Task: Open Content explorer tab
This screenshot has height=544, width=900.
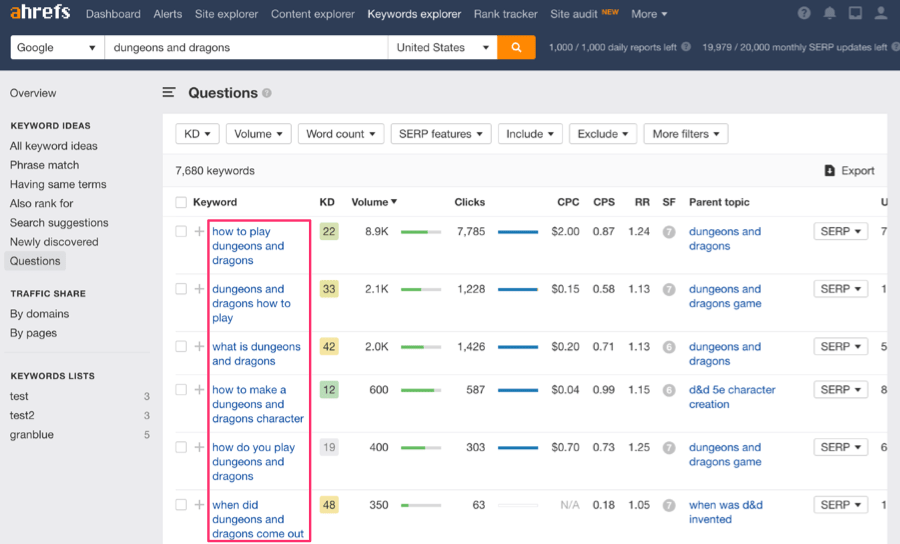Action: [313, 14]
